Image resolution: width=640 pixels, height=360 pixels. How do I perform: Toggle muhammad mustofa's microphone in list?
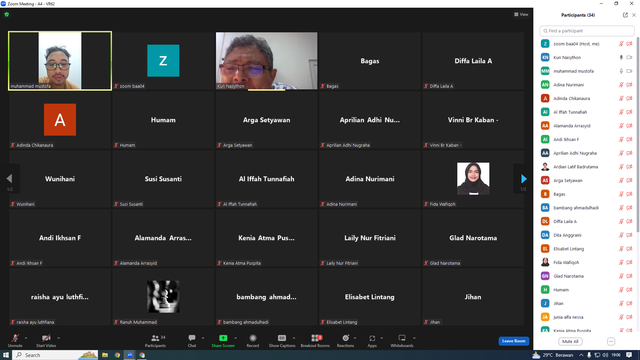point(621,71)
